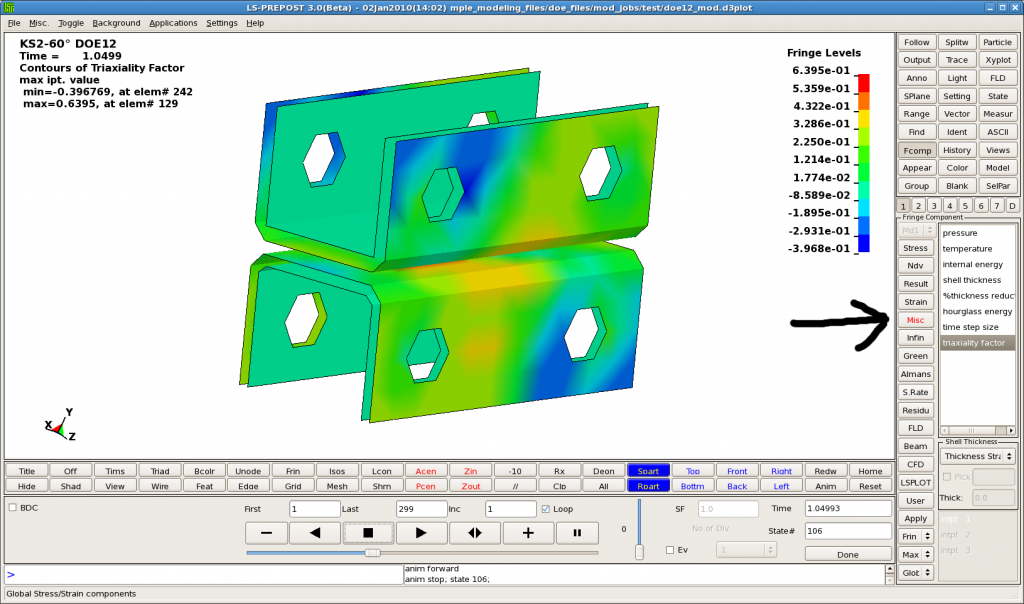Play animation forward
The height and width of the screenshot is (604, 1024).
pyautogui.click(x=421, y=533)
